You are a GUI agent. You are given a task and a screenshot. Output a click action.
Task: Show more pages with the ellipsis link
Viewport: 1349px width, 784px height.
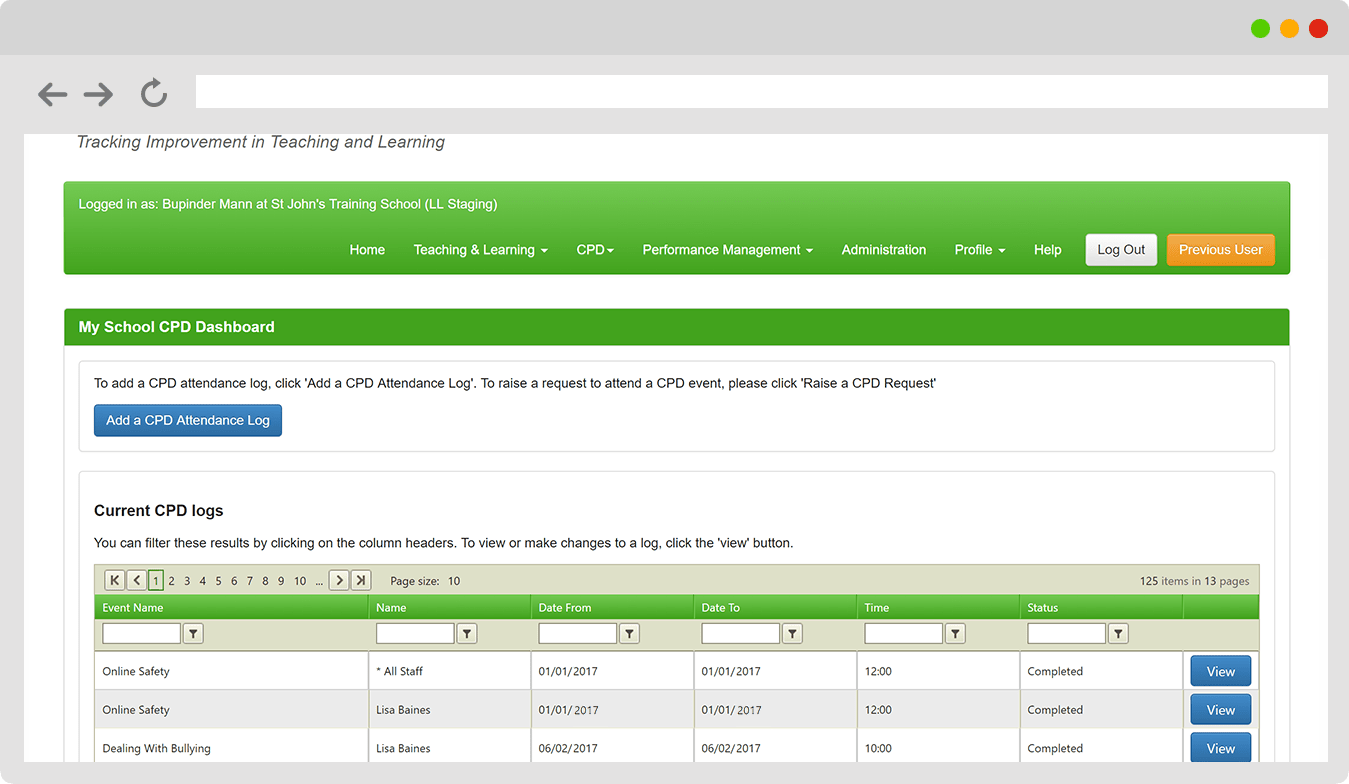319,581
